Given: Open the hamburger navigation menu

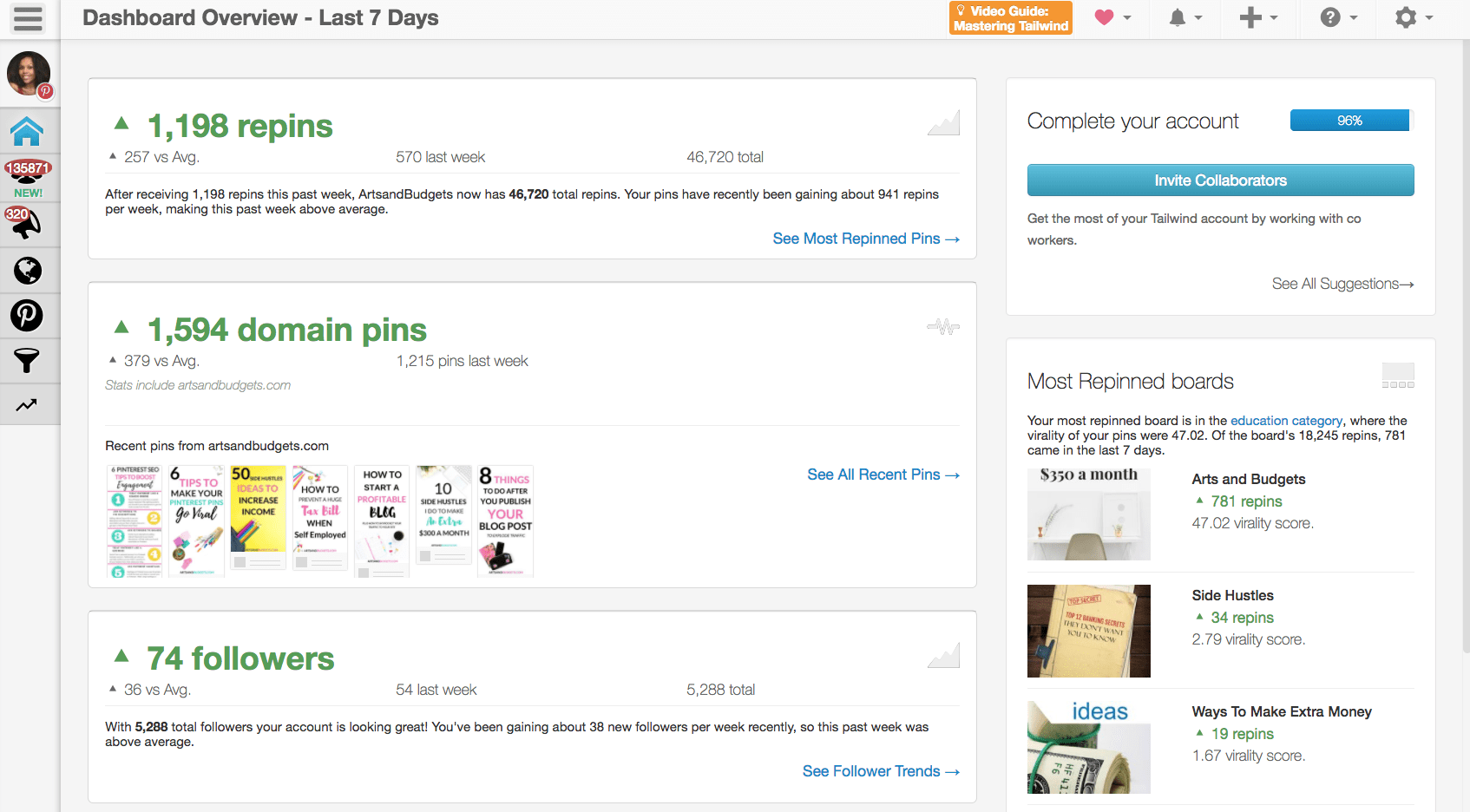Looking at the screenshot, I should (x=29, y=17).
